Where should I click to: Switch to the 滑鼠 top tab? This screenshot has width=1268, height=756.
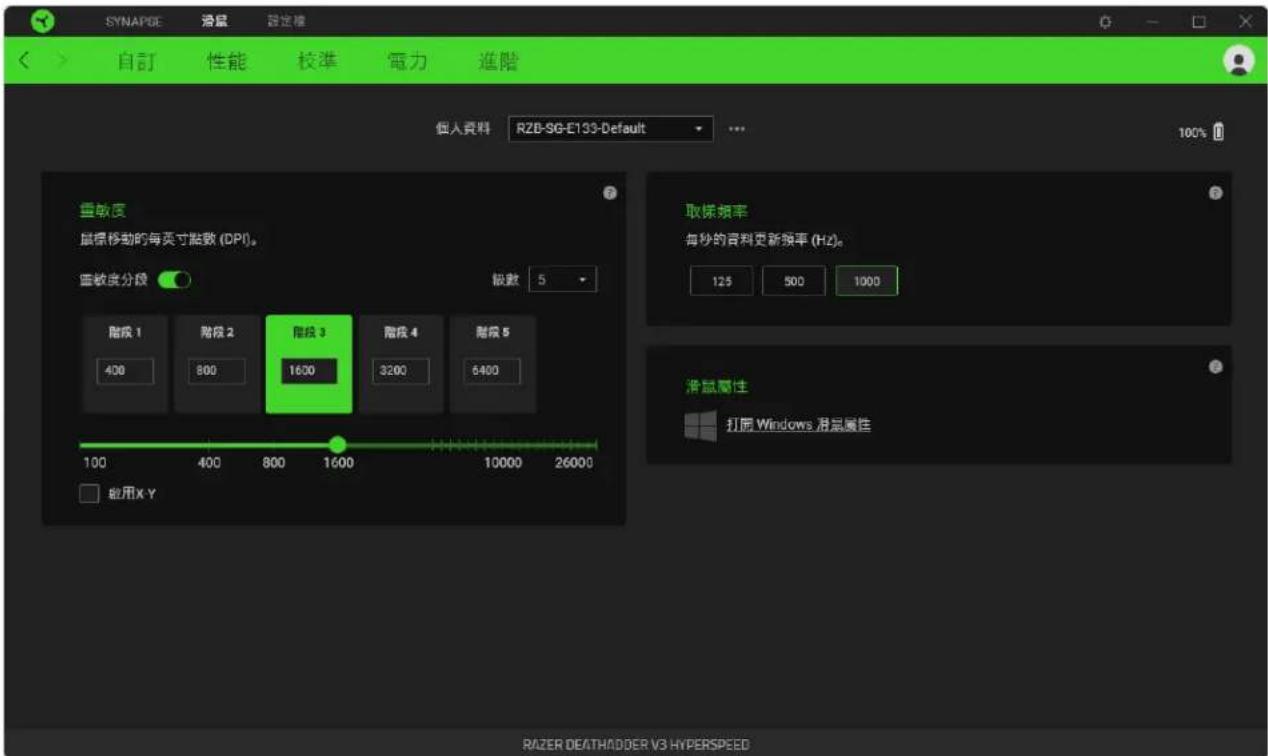215,21
